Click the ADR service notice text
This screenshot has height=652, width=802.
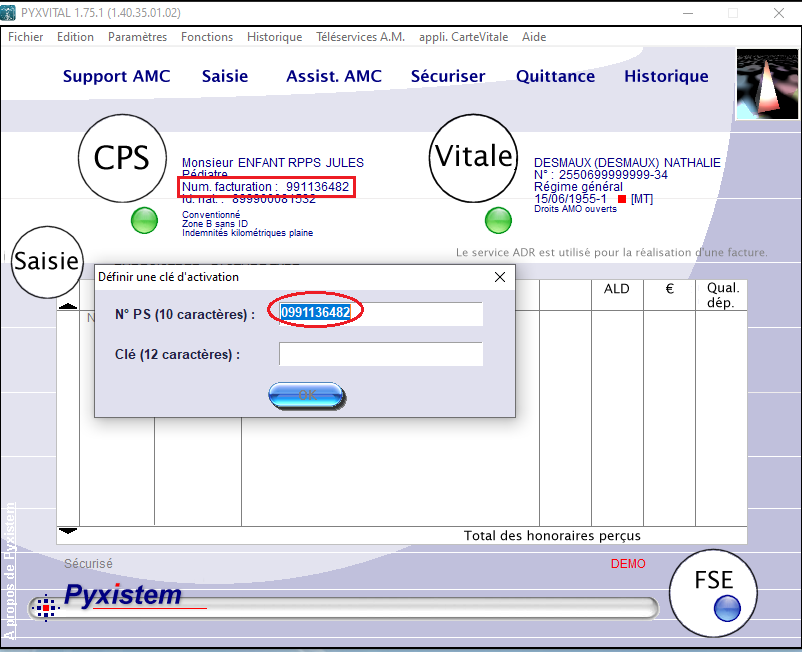612,252
